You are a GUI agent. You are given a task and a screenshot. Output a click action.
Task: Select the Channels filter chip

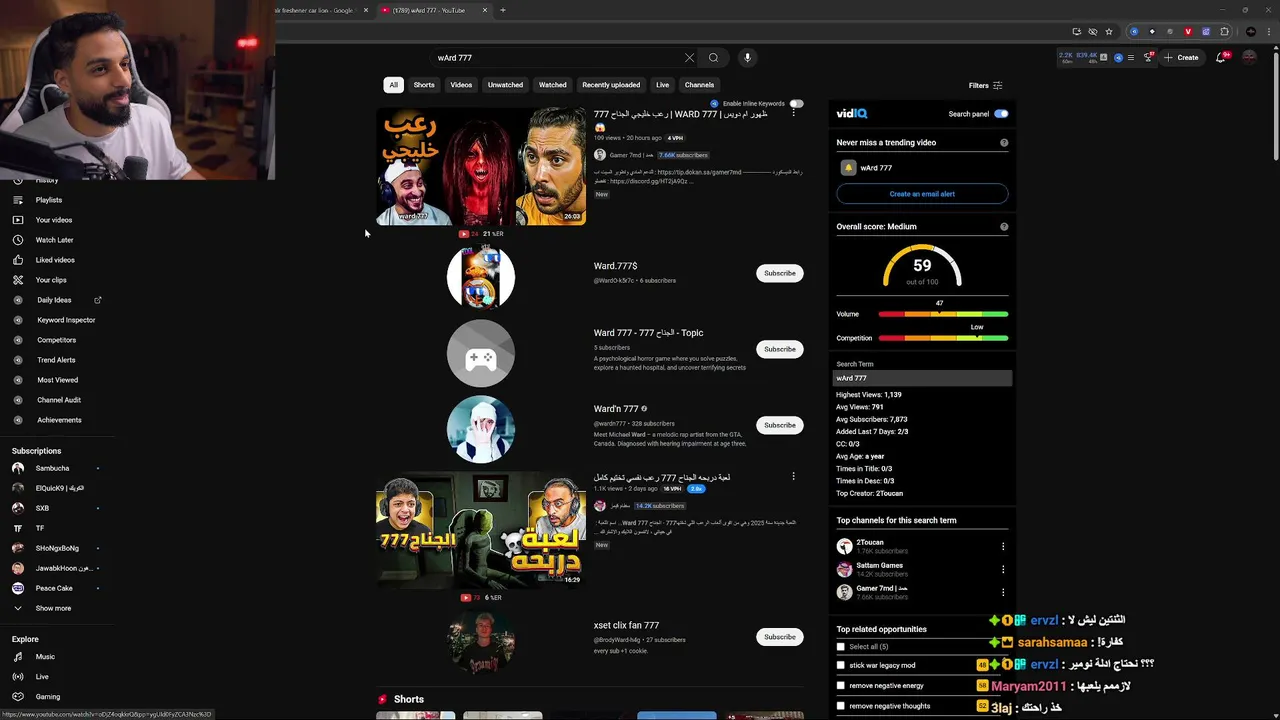click(699, 85)
